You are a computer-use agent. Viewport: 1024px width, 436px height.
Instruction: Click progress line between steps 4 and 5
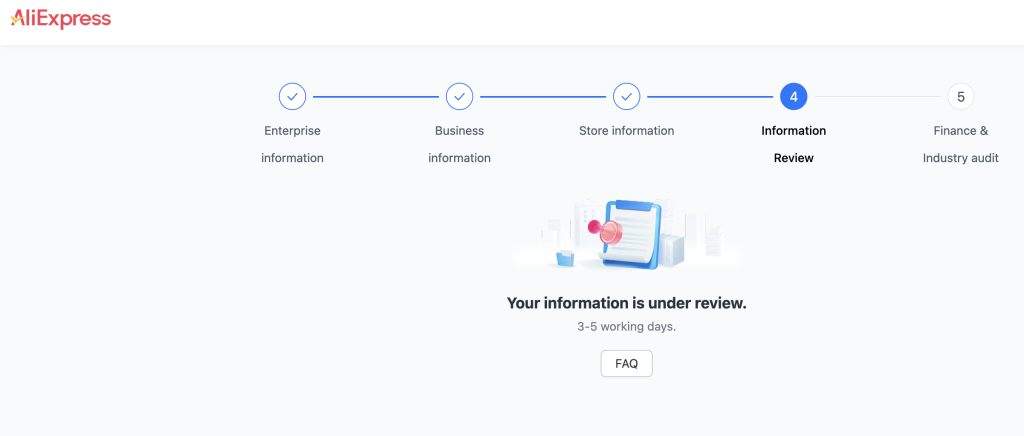[x=877, y=97]
